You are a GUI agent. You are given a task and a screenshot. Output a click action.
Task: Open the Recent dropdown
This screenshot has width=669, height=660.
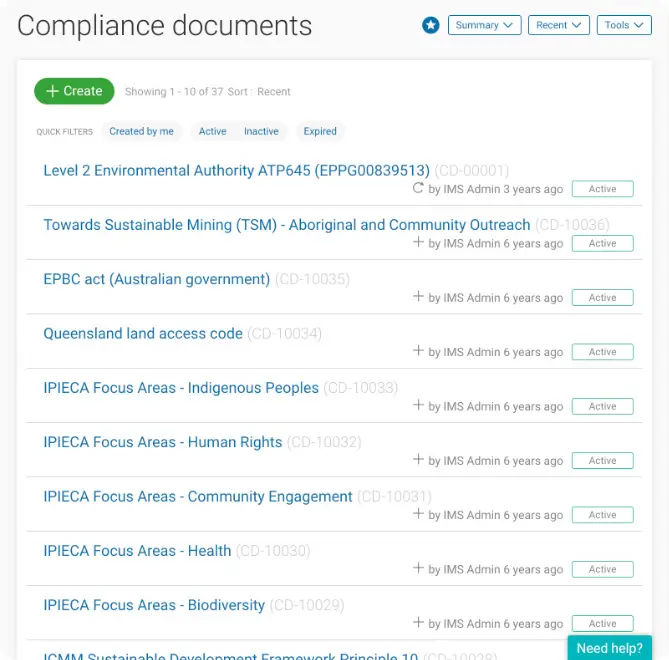pos(558,25)
